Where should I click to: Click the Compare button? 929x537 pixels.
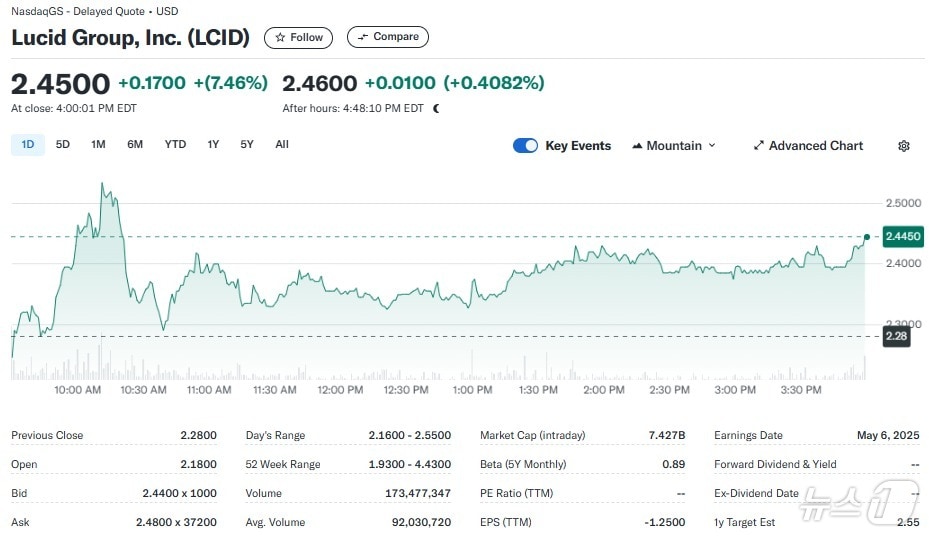click(x=388, y=37)
